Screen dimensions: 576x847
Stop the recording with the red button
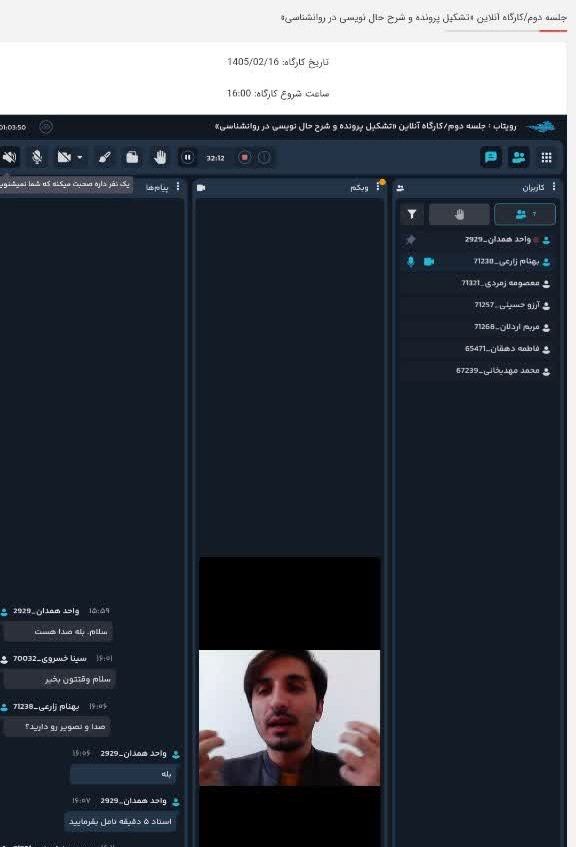[244, 157]
